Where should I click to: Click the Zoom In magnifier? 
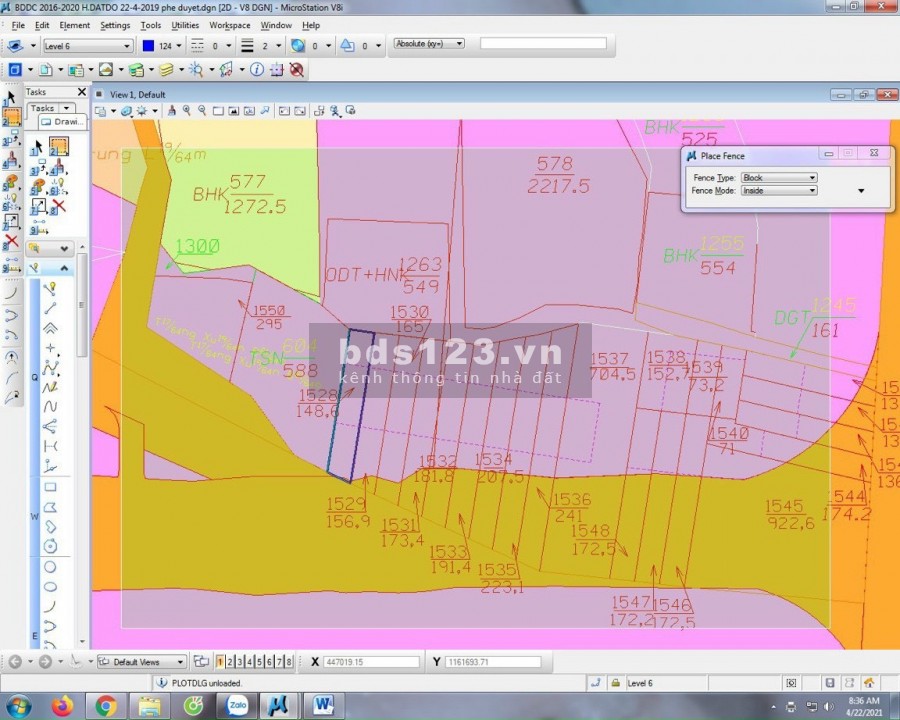click(187, 111)
